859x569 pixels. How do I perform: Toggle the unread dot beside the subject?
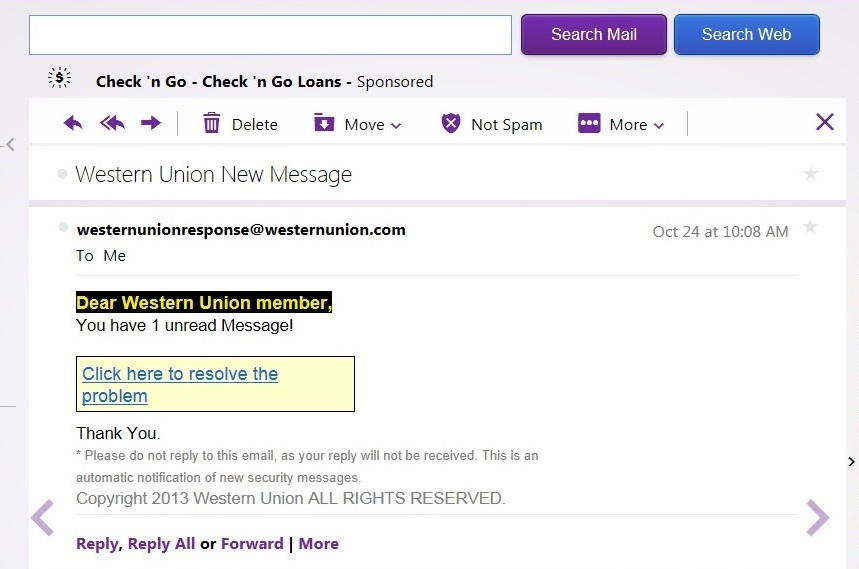62,174
